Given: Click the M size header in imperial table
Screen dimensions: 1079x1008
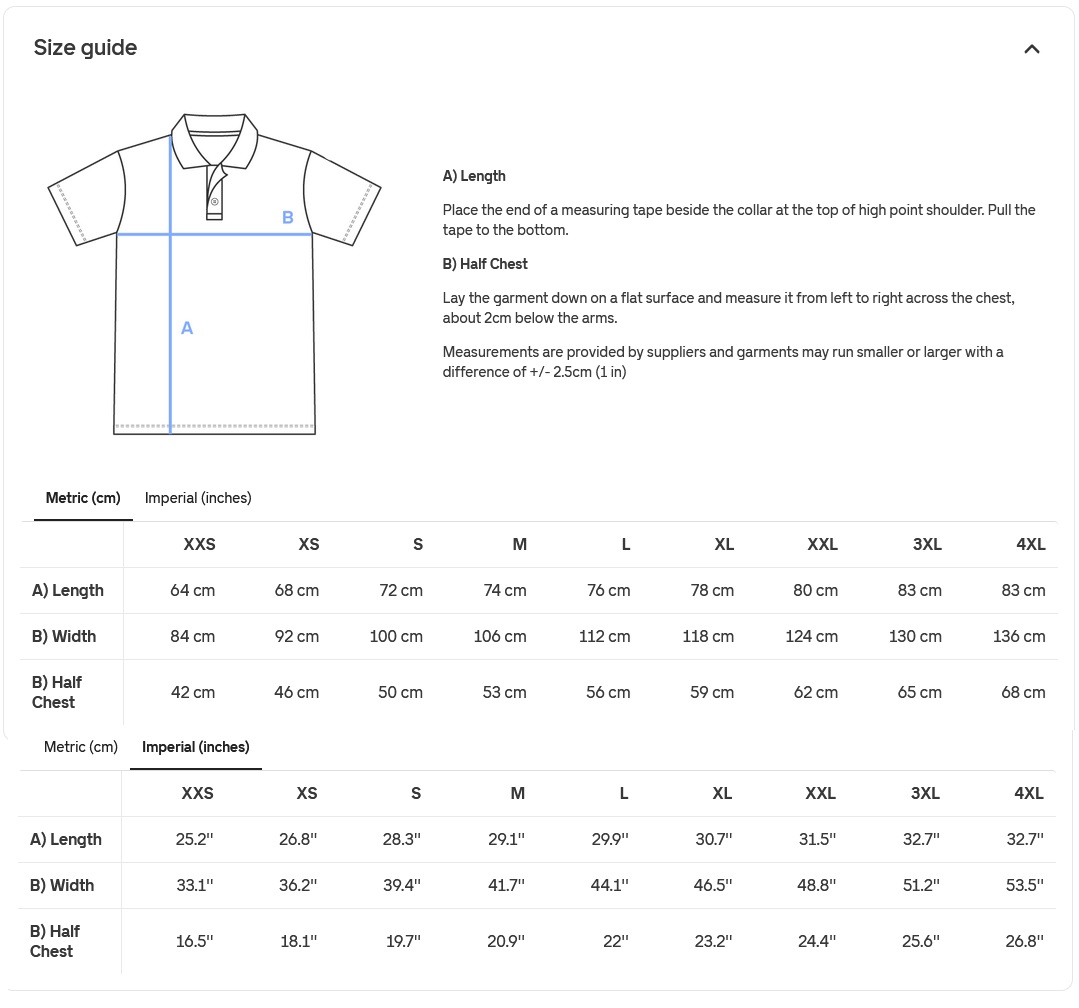Looking at the screenshot, I should (x=517, y=794).
